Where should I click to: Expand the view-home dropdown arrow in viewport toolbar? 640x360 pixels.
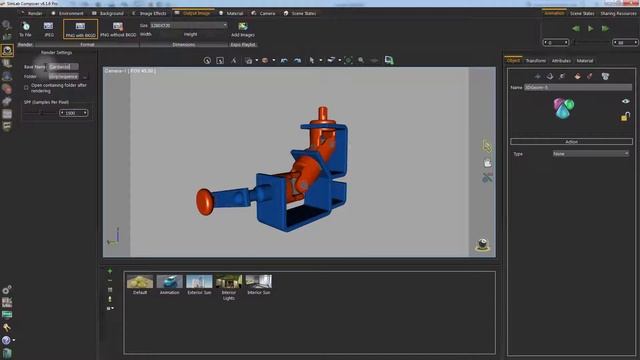coord(257,60)
